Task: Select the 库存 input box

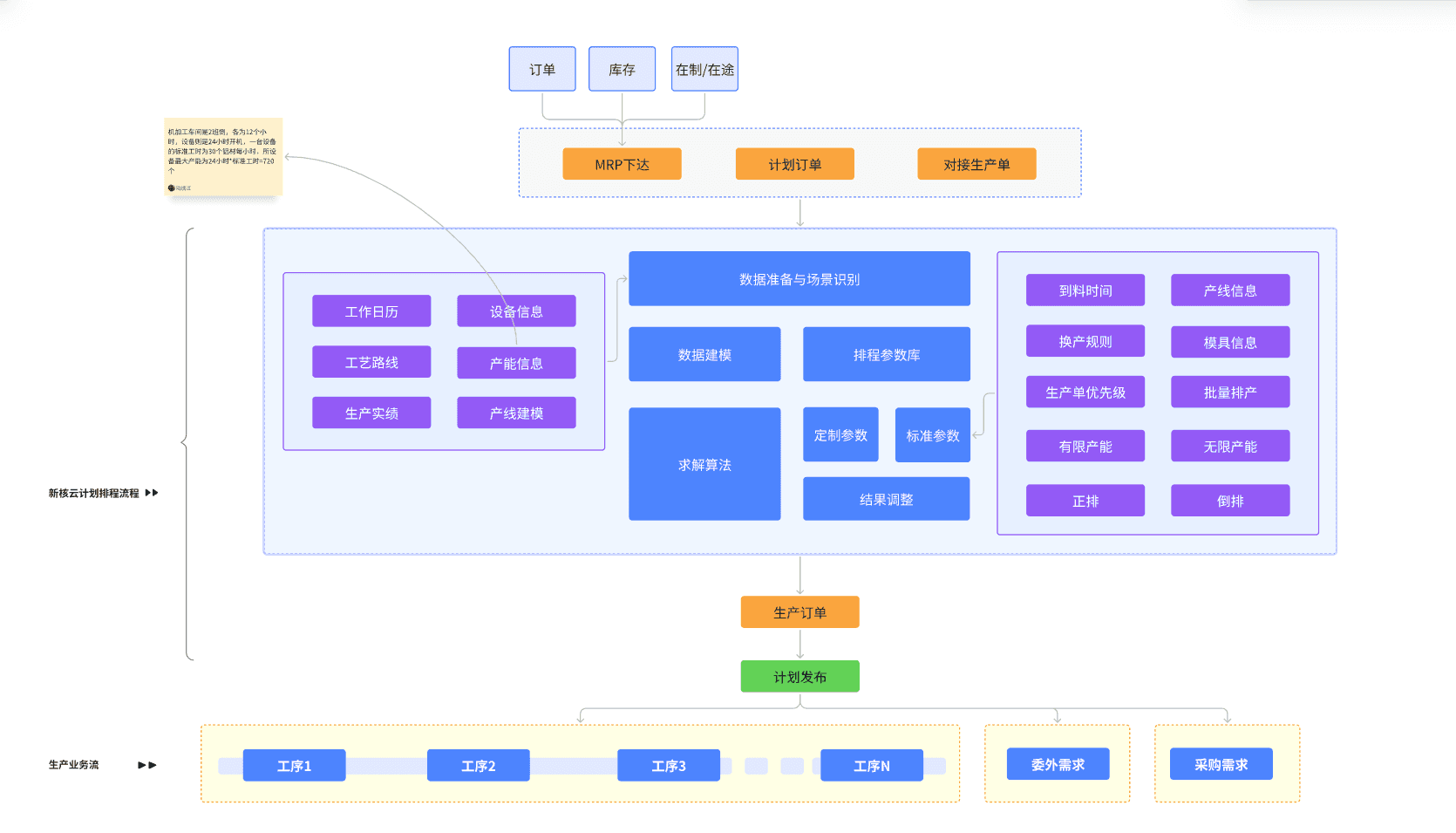Action: click(x=622, y=69)
